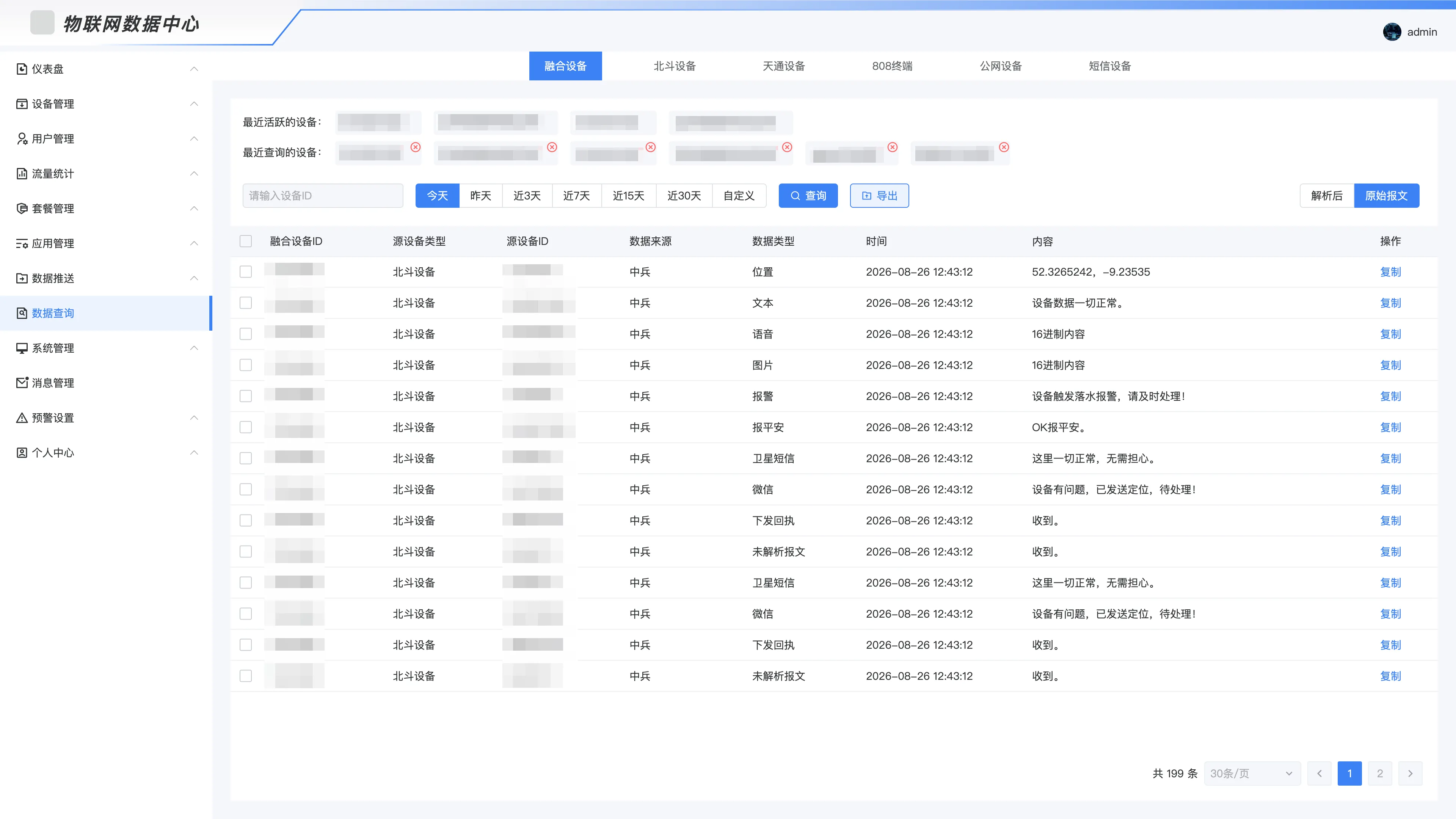Select checkbox for the 报平安 data row
The height and width of the screenshot is (819, 1456).
tap(245, 427)
